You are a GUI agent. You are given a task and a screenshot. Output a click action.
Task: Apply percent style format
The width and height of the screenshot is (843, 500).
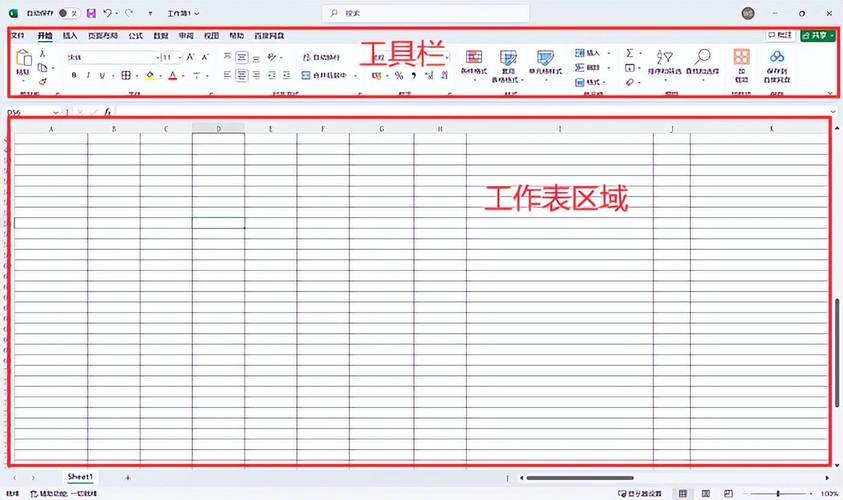coord(399,76)
